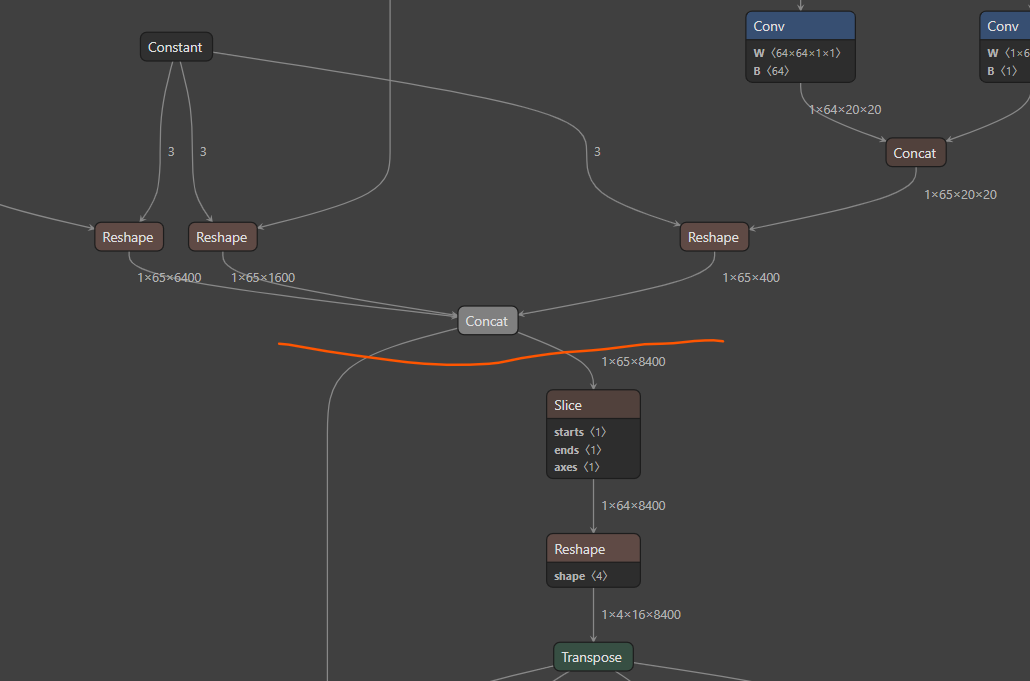Viewport: 1030px width, 681px height.
Task: Click the shape〈4〉attribute of Reshape
Action: tap(580, 576)
